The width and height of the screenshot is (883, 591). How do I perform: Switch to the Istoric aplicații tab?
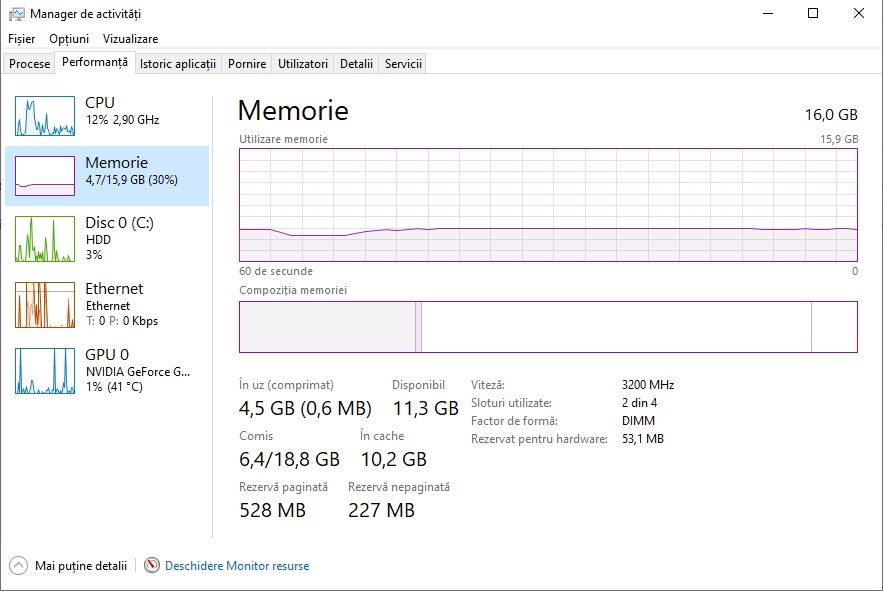178,64
